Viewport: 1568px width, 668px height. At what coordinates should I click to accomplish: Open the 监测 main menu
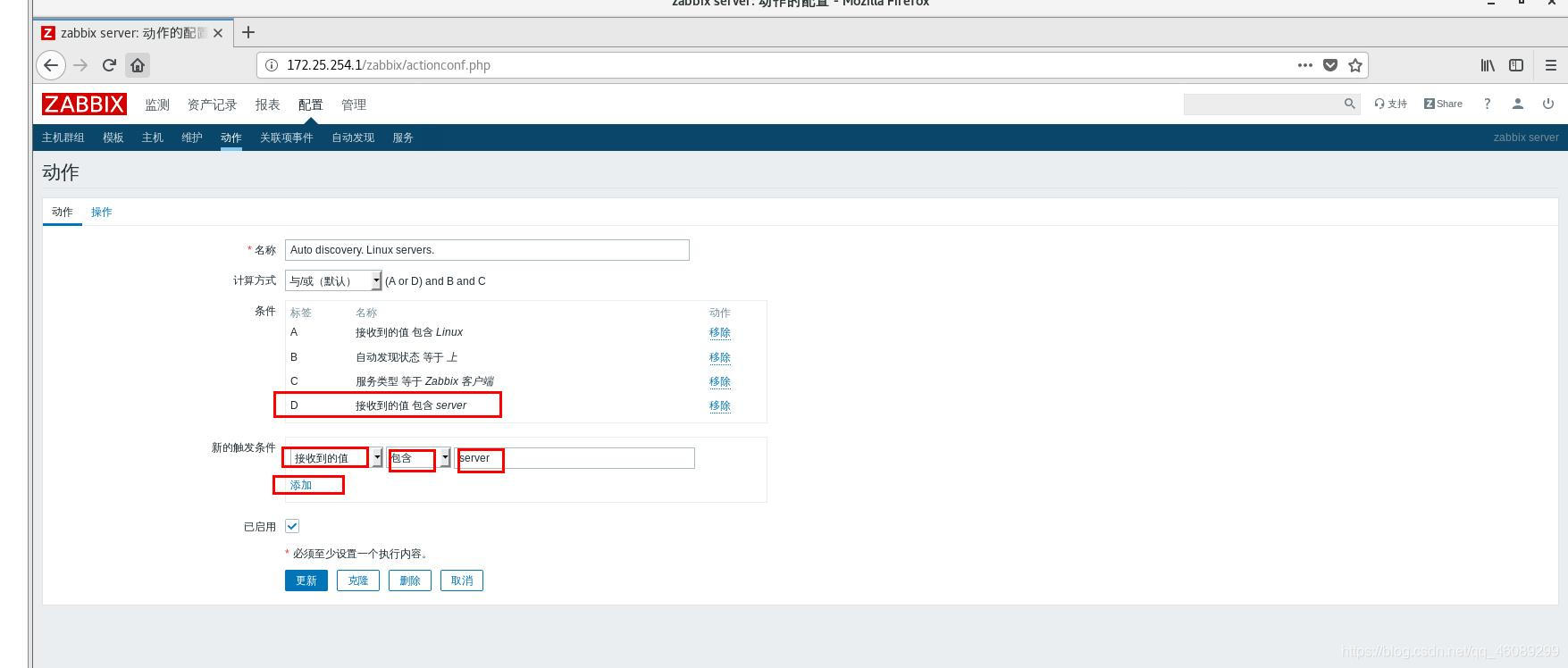click(x=157, y=104)
